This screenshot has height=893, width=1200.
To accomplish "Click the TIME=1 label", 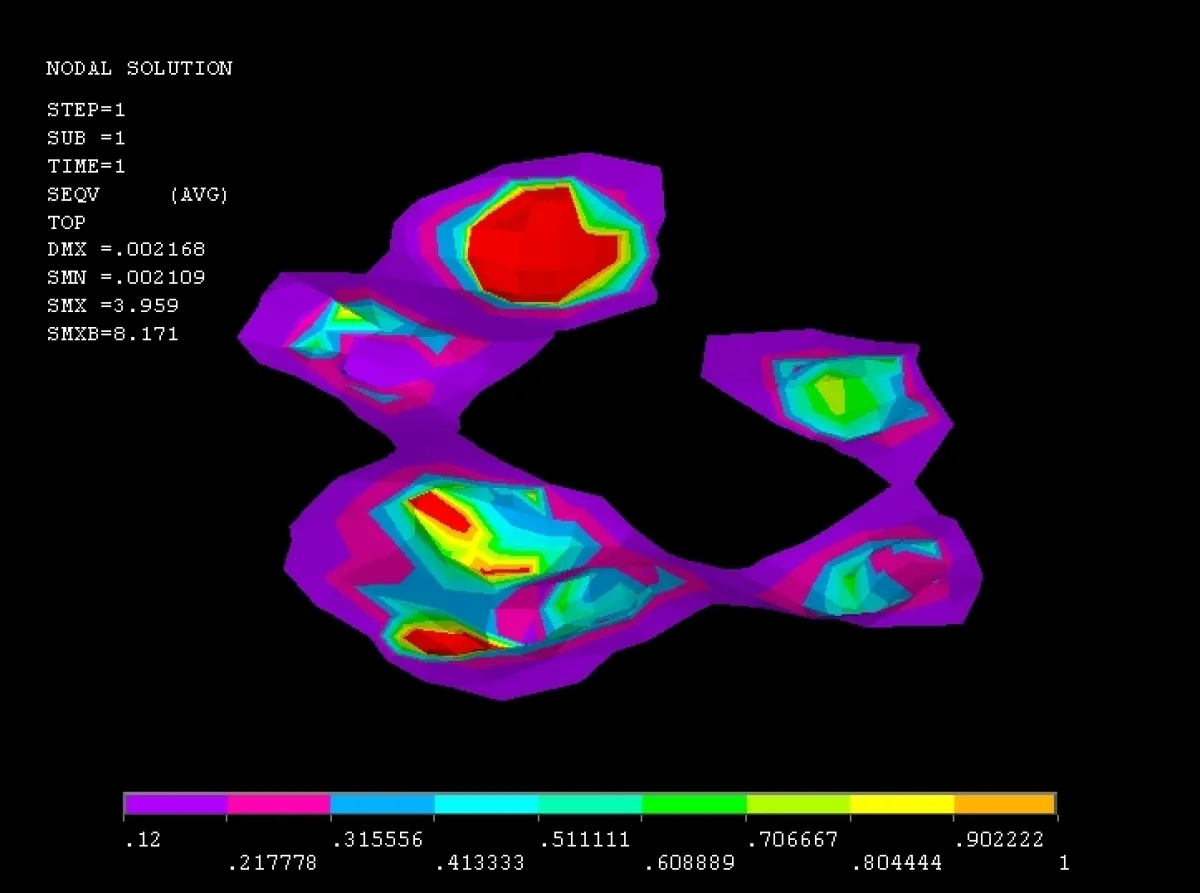I will 86,166.
